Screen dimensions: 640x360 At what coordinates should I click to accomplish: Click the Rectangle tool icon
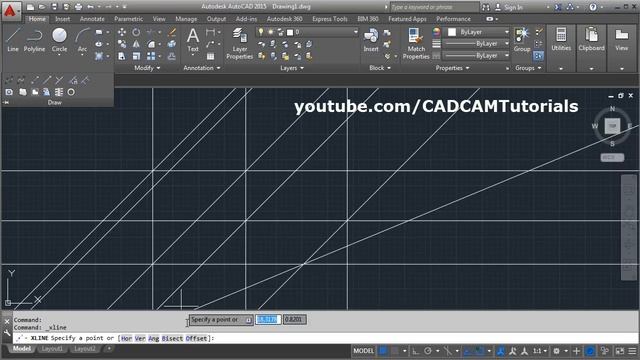(99, 32)
